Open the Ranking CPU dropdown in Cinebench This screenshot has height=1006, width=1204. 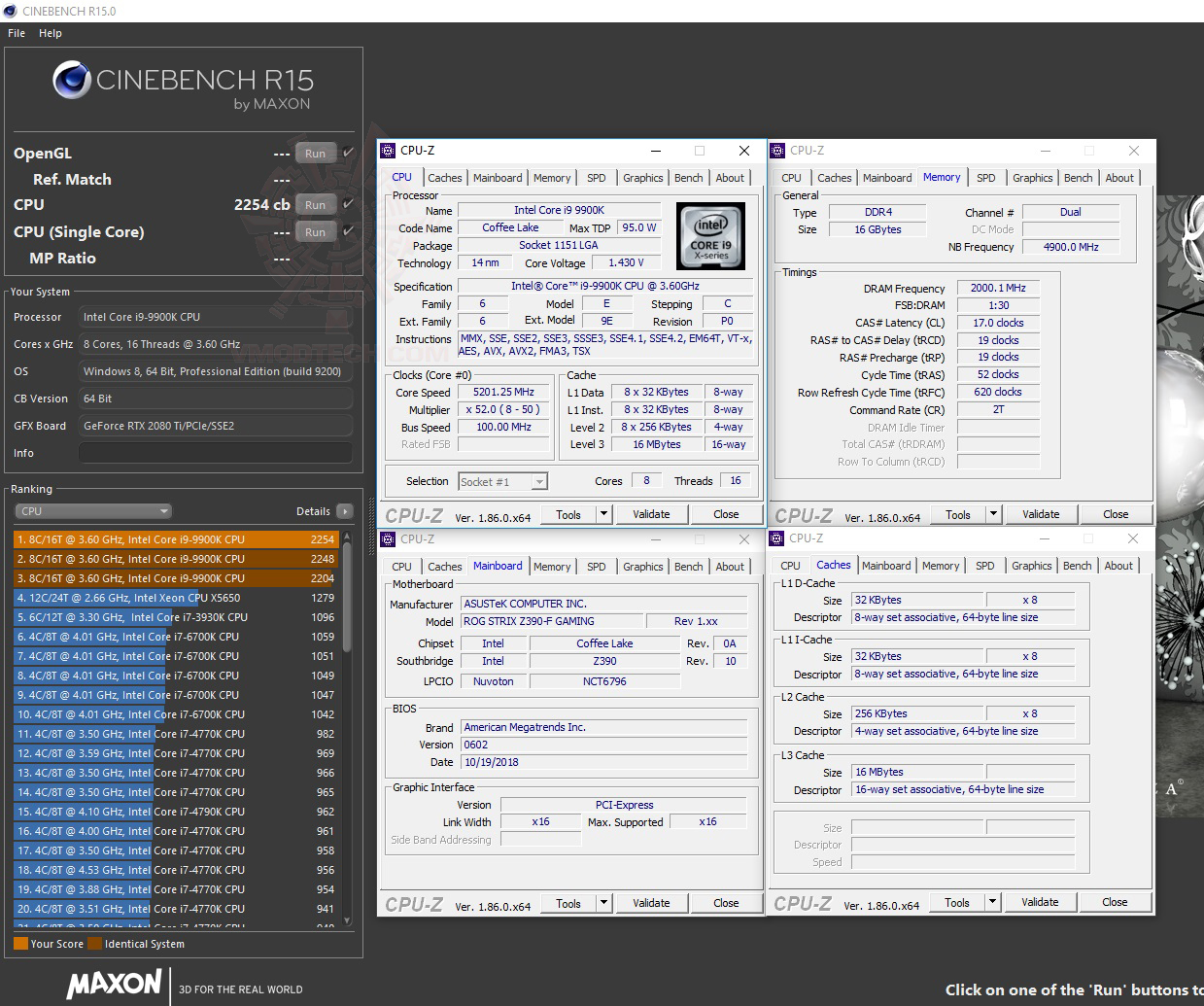click(x=92, y=510)
